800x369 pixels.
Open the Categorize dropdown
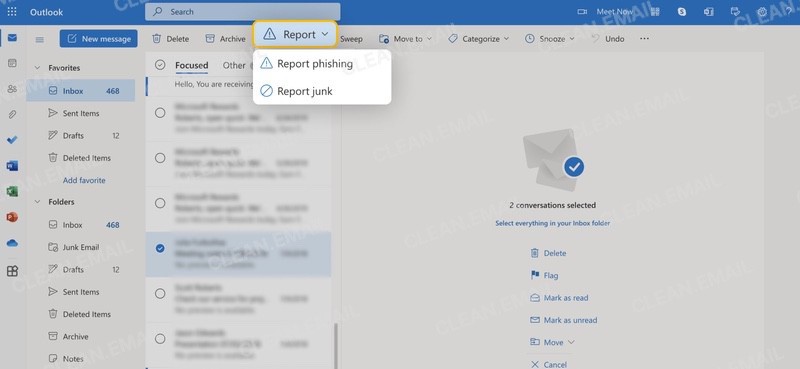point(478,39)
